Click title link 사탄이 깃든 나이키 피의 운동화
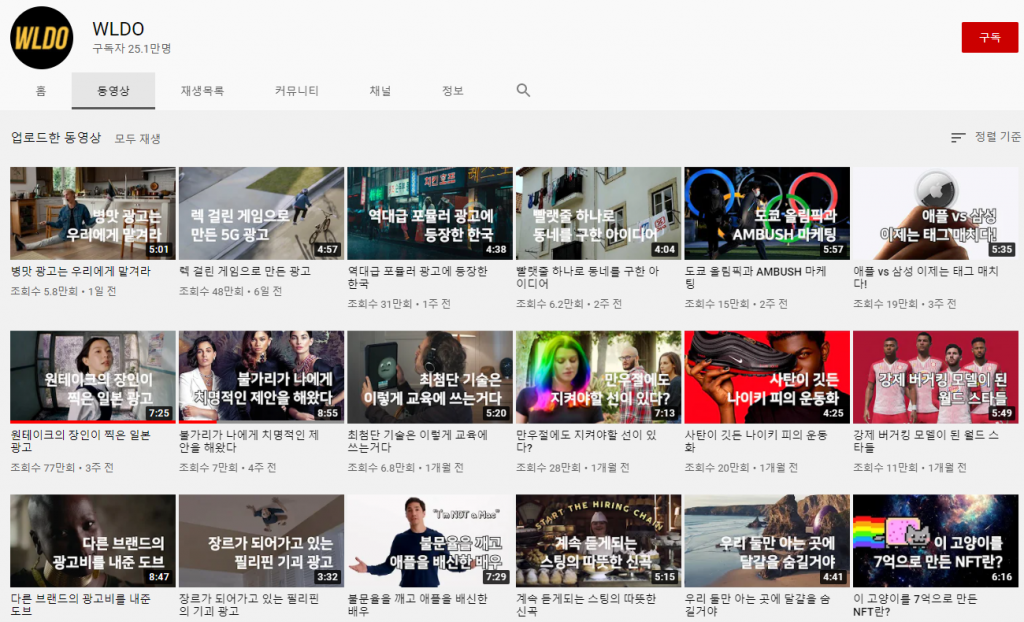Screen dimensions: 1024x622 point(756,441)
